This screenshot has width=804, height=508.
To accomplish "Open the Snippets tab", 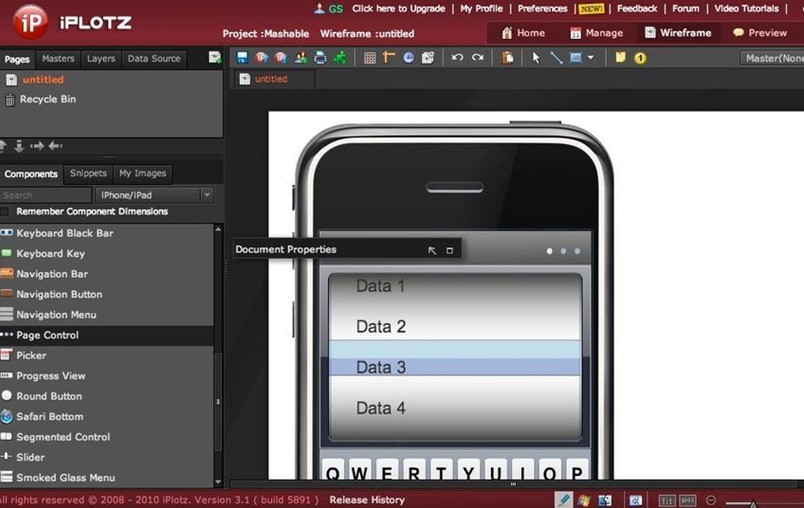I will (x=88, y=173).
